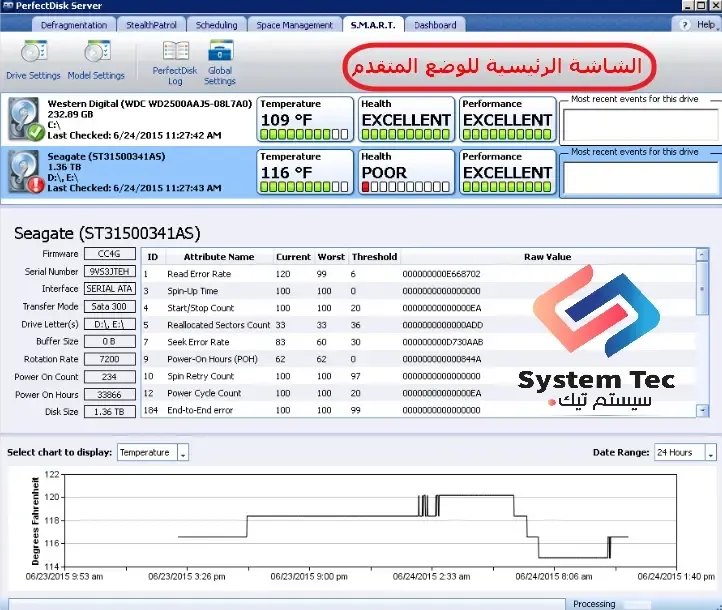Open the Scheduling tab

pos(216,25)
